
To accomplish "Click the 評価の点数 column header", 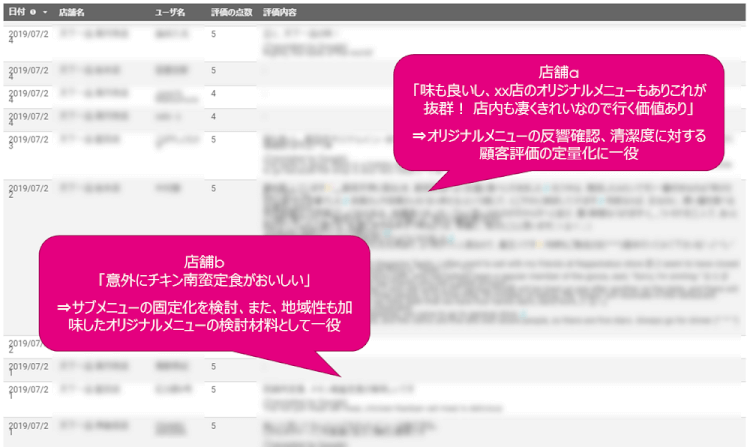I will 232,12.
